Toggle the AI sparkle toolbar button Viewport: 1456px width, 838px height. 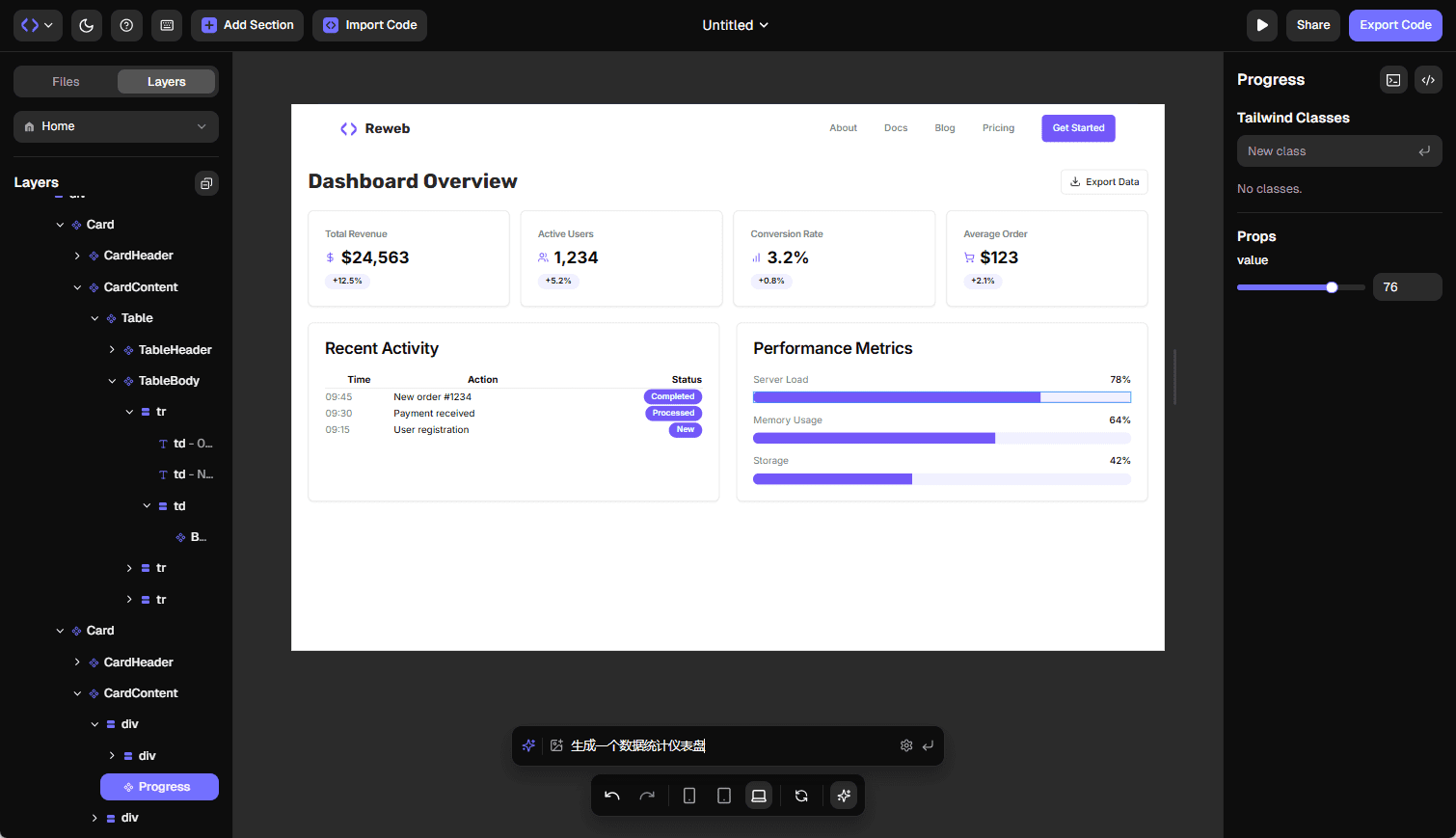844,796
